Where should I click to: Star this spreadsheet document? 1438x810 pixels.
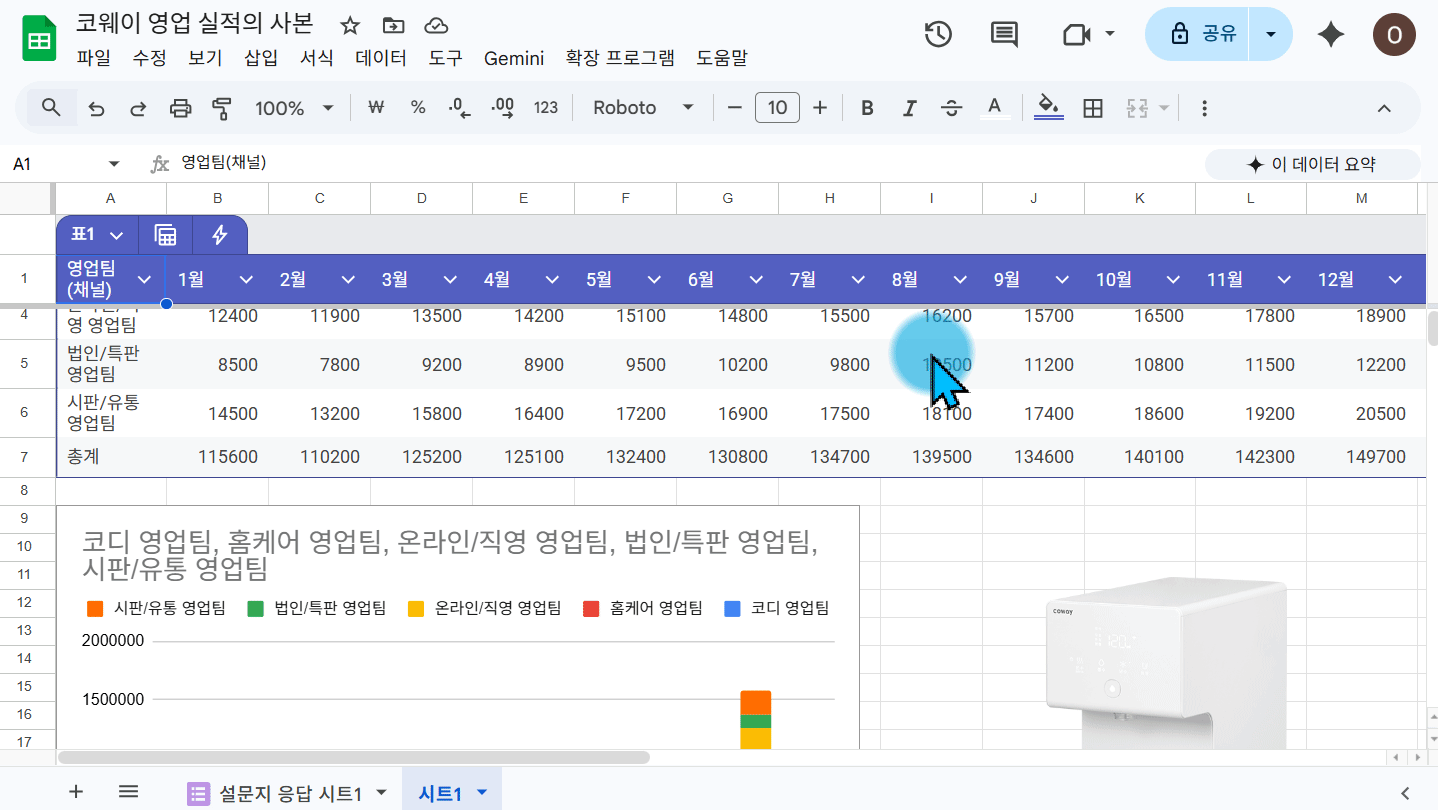[350, 26]
